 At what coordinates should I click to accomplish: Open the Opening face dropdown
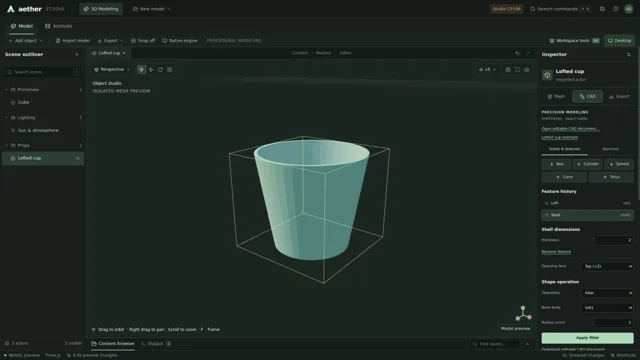607,266
